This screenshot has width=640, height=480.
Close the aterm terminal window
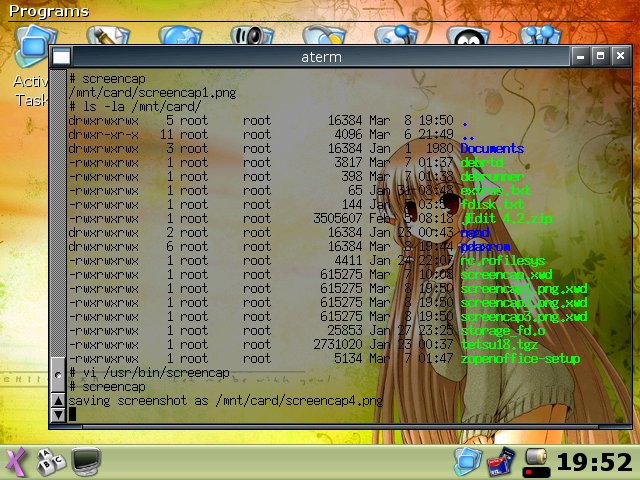pyautogui.click(x=619, y=56)
